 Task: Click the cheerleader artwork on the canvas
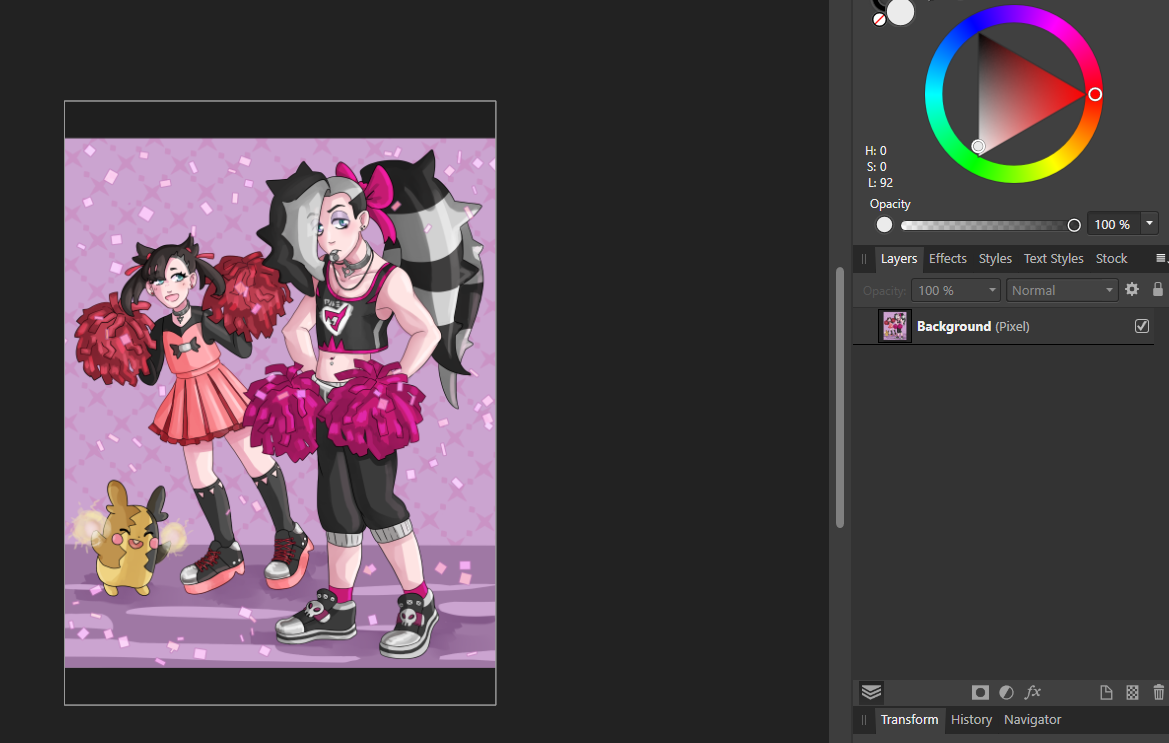pyautogui.click(x=280, y=402)
